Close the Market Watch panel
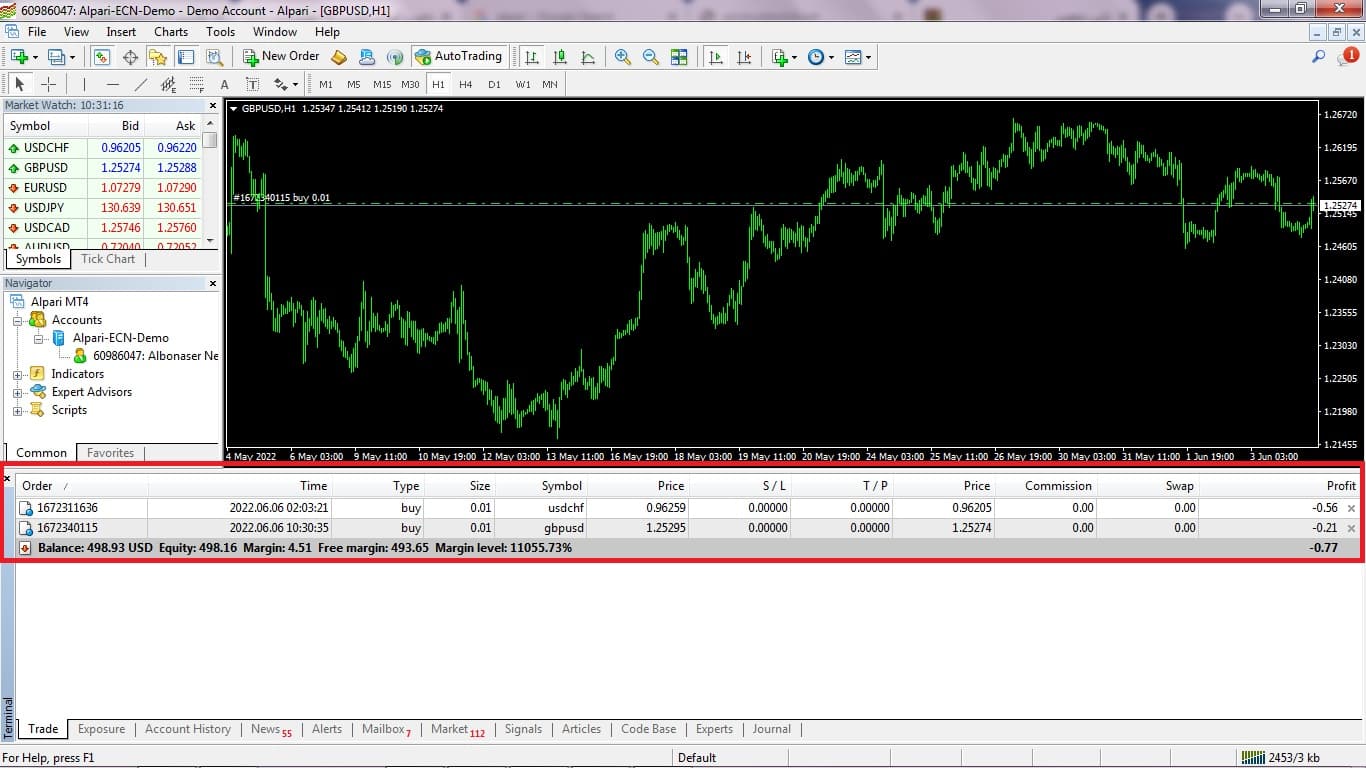Screen dimensions: 1366x768 (212, 105)
